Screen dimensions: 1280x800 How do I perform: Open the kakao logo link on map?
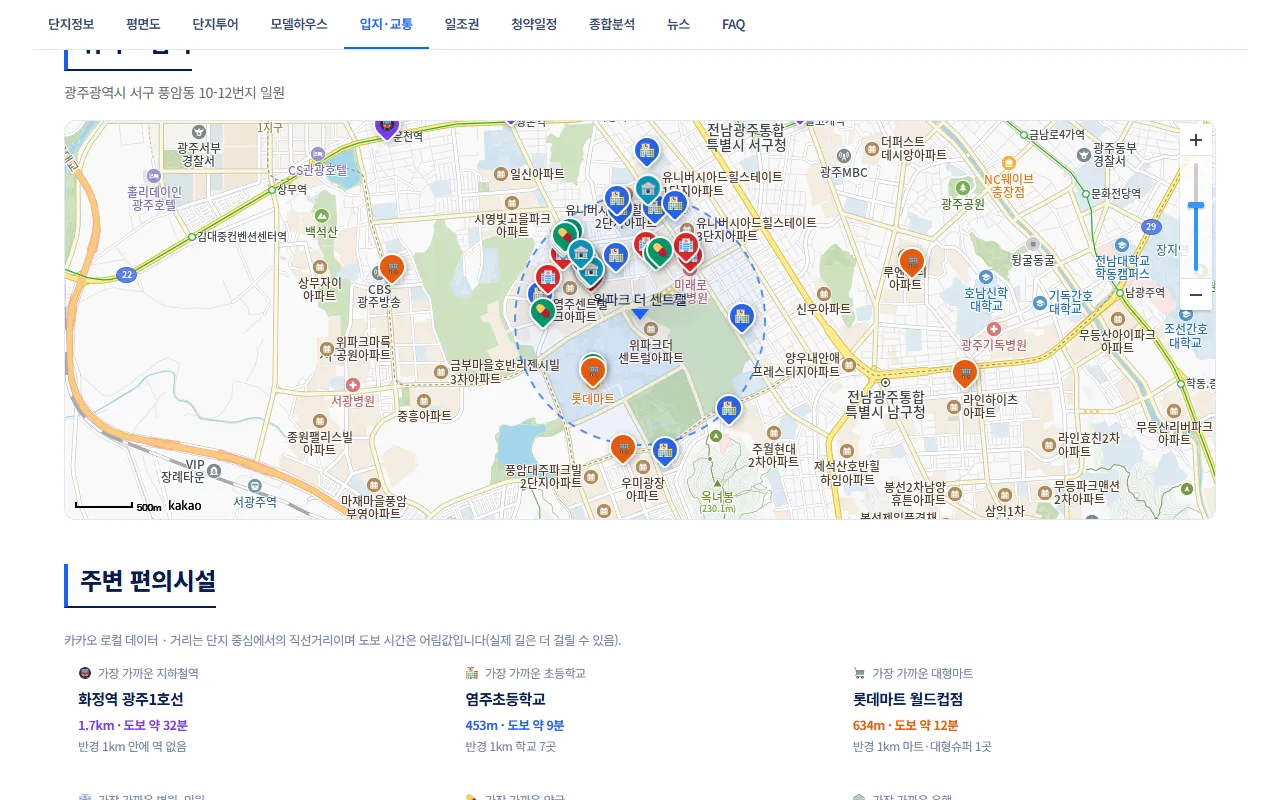pos(184,506)
